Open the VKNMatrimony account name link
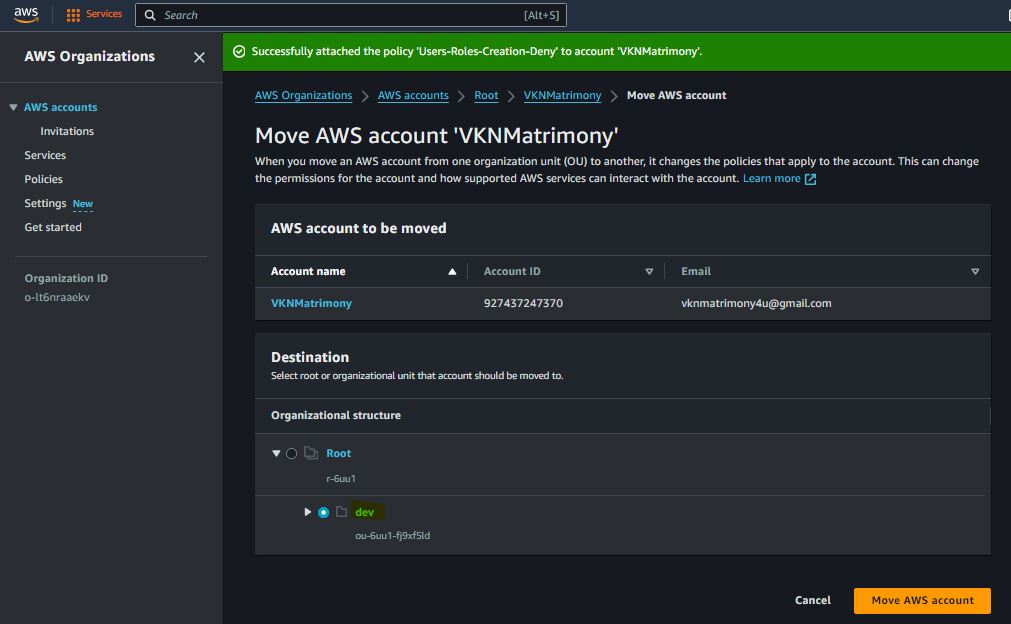 point(311,303)
